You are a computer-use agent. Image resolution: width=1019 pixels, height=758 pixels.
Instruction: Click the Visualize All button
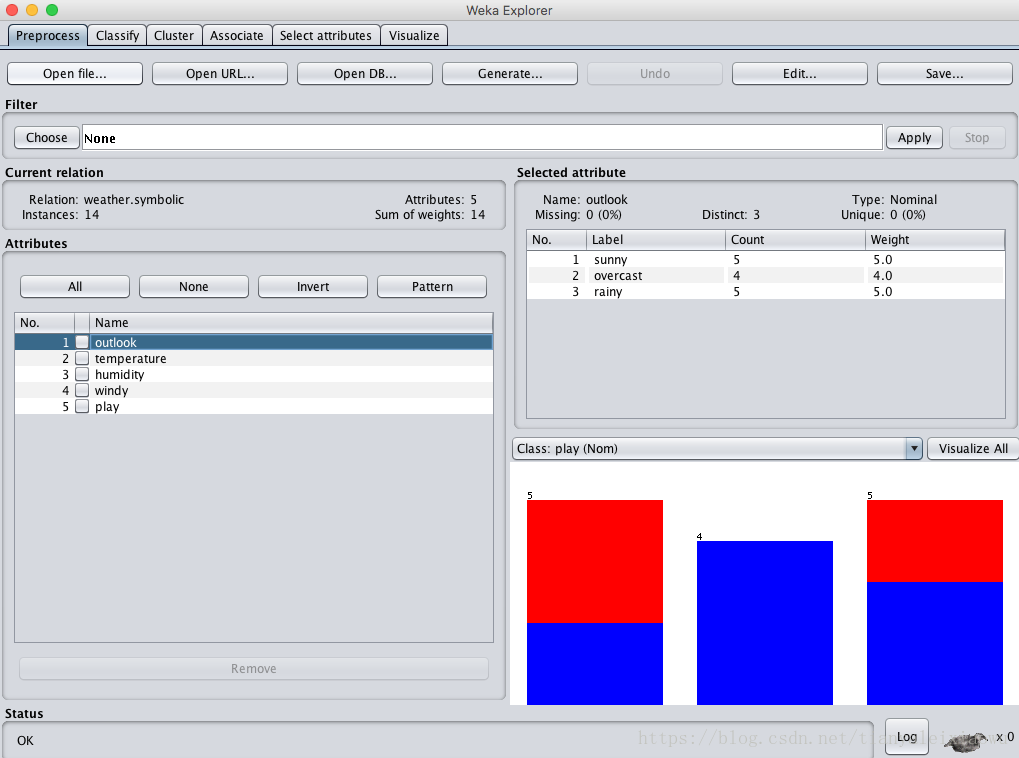pos(973,449)
